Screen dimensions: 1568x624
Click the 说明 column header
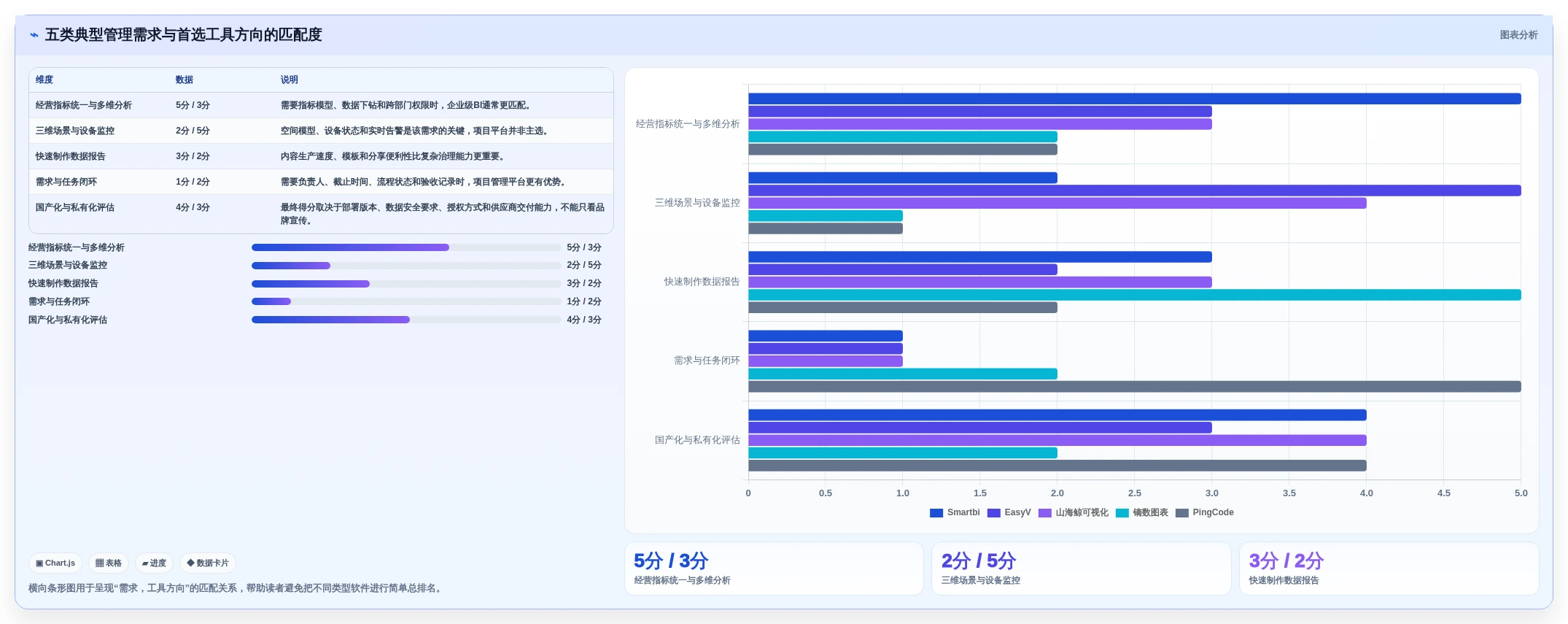(x=290, y=80)
